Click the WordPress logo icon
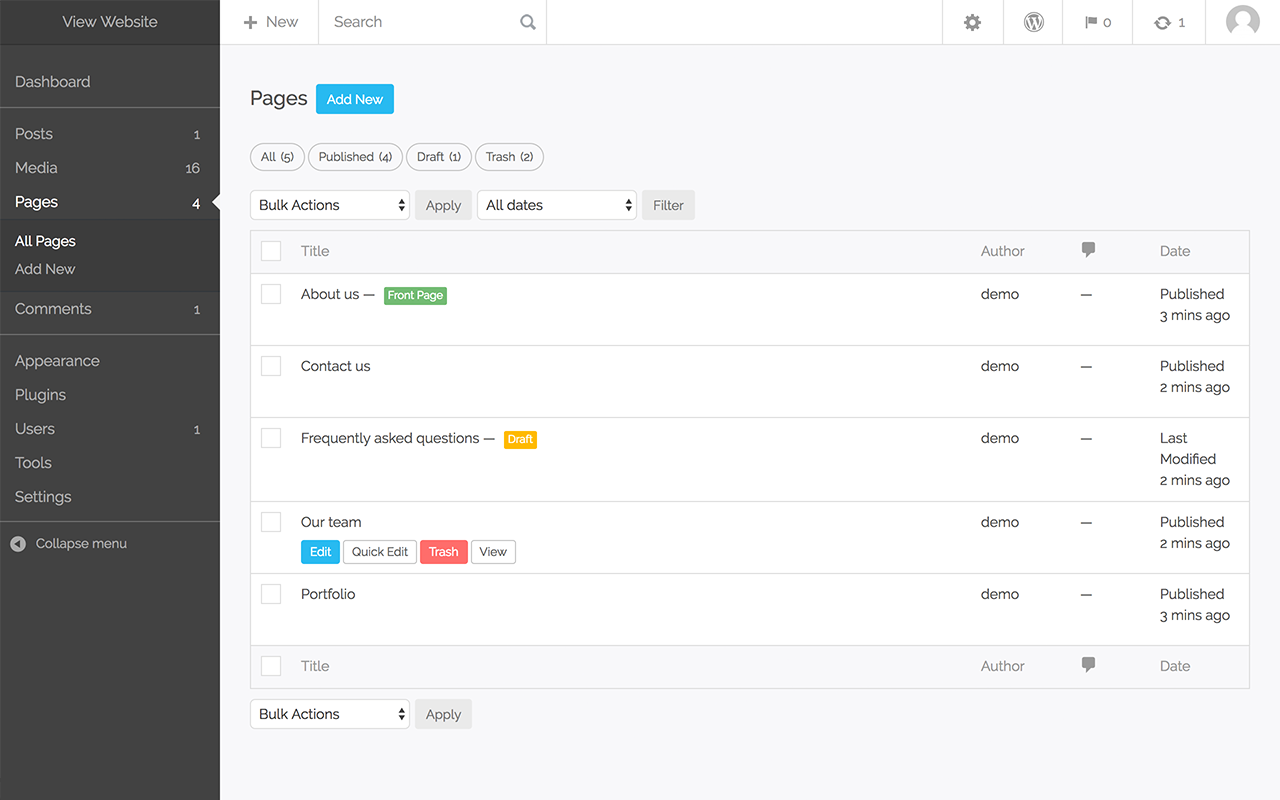The width and height of the screenshot is (1280, 800). pos(1034,22)
